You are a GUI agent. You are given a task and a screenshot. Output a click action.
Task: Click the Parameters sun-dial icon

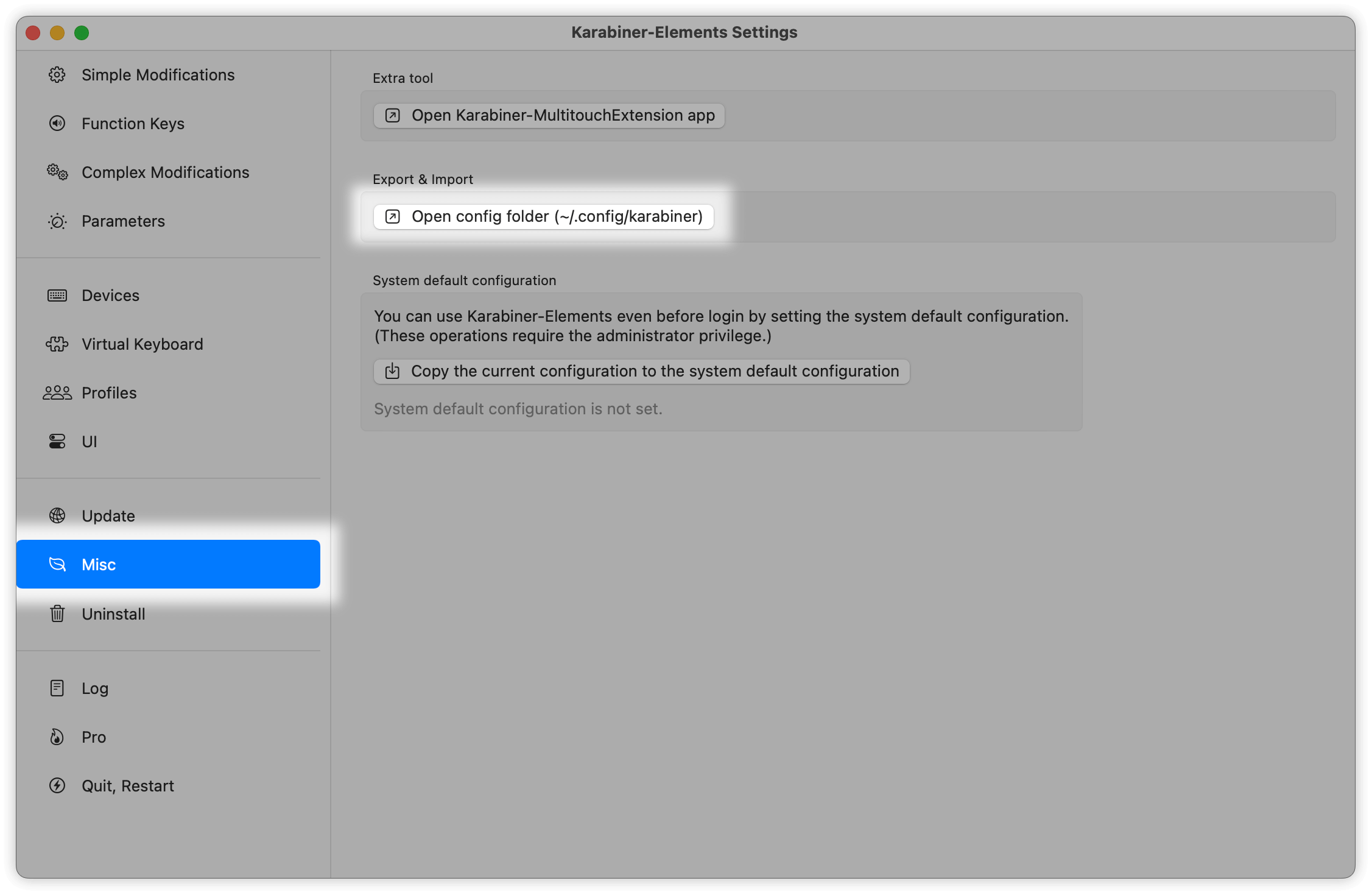click(x=57, y=221)
